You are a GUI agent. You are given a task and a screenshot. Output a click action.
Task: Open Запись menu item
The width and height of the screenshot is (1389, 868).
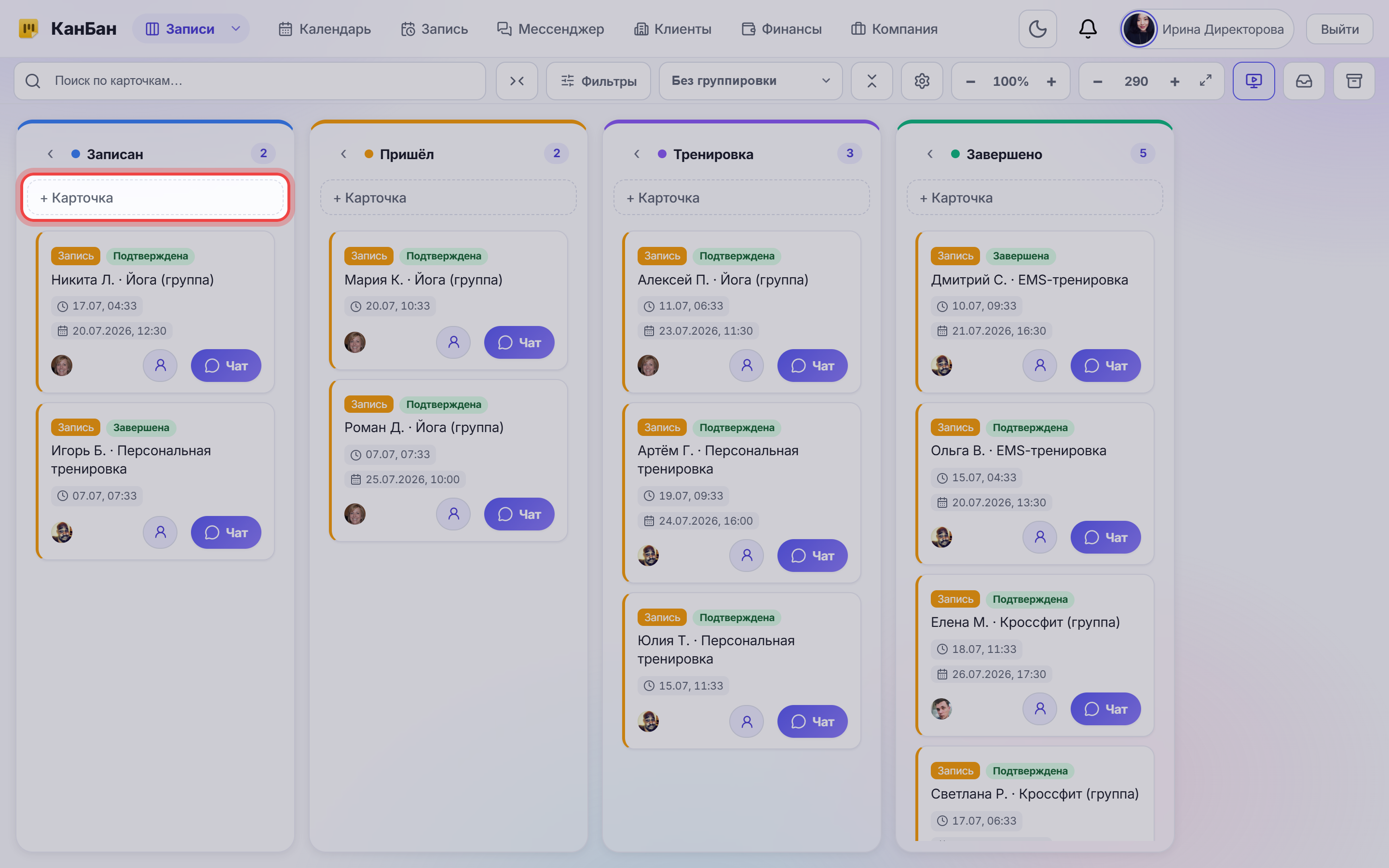[435, 29]
